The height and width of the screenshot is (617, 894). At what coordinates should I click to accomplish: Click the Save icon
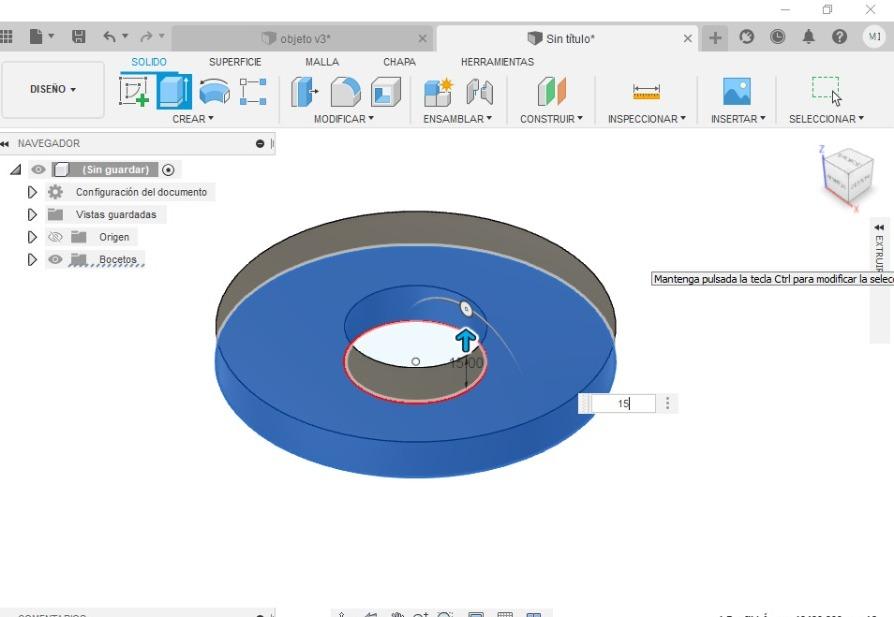click(79, 37)
